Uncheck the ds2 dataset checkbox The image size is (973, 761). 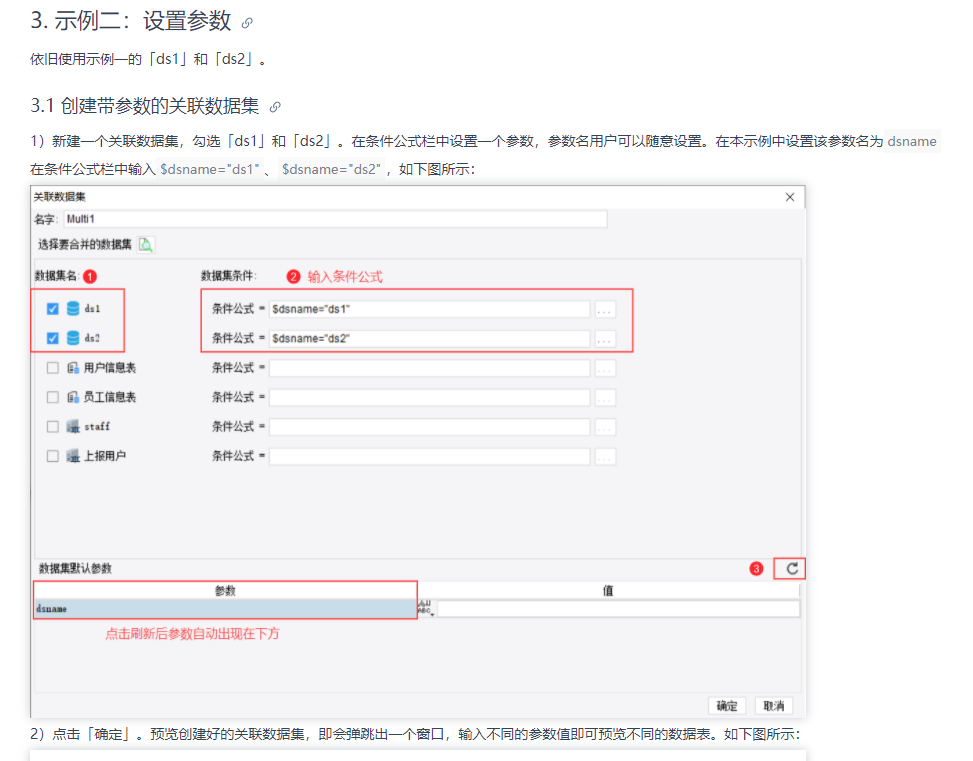coord(53,338)
